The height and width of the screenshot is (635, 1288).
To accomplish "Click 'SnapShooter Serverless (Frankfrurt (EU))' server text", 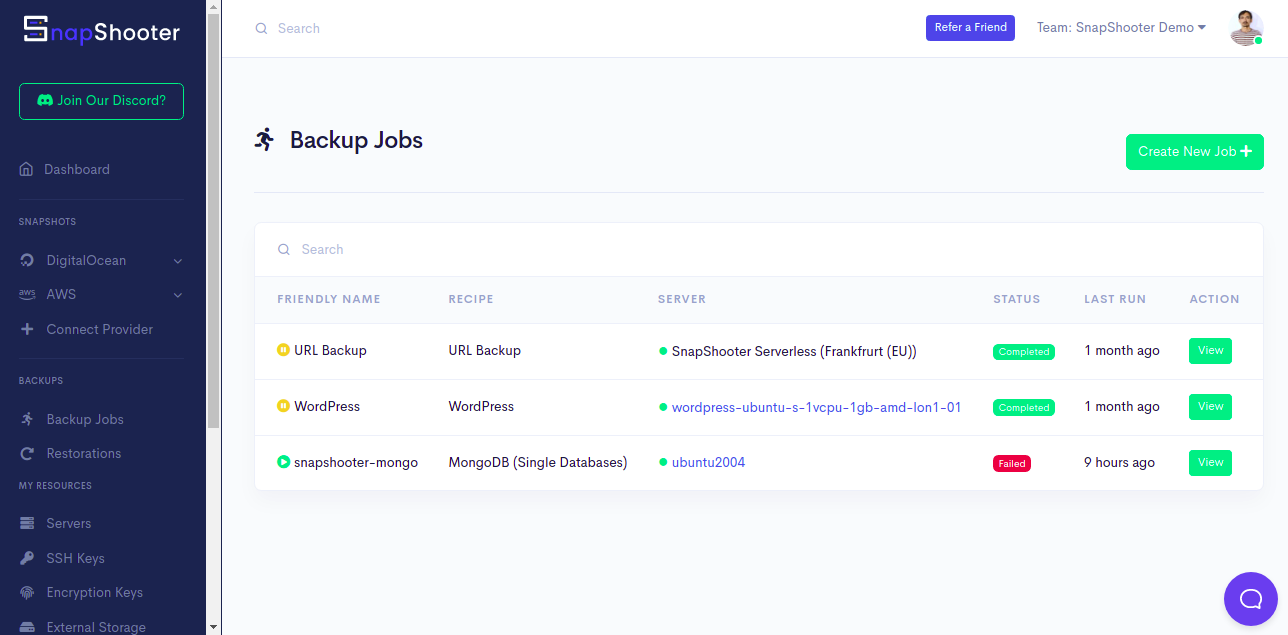I will [794, 351].
